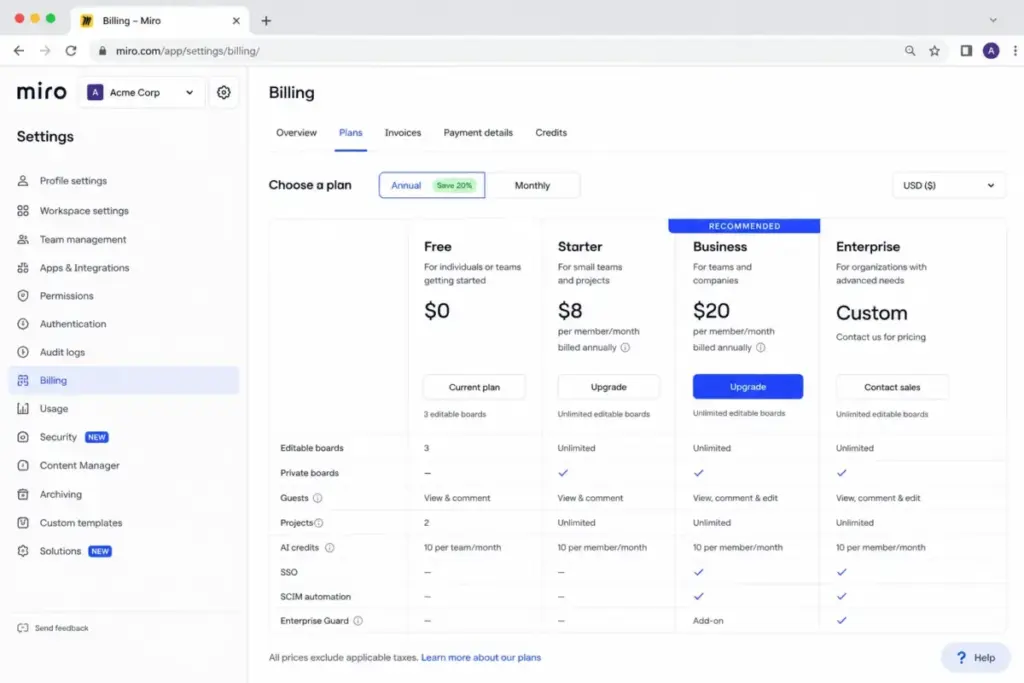The image size is (1024, 683).
Task: Click the Team management people icon
Action: (x=23, y=240)
